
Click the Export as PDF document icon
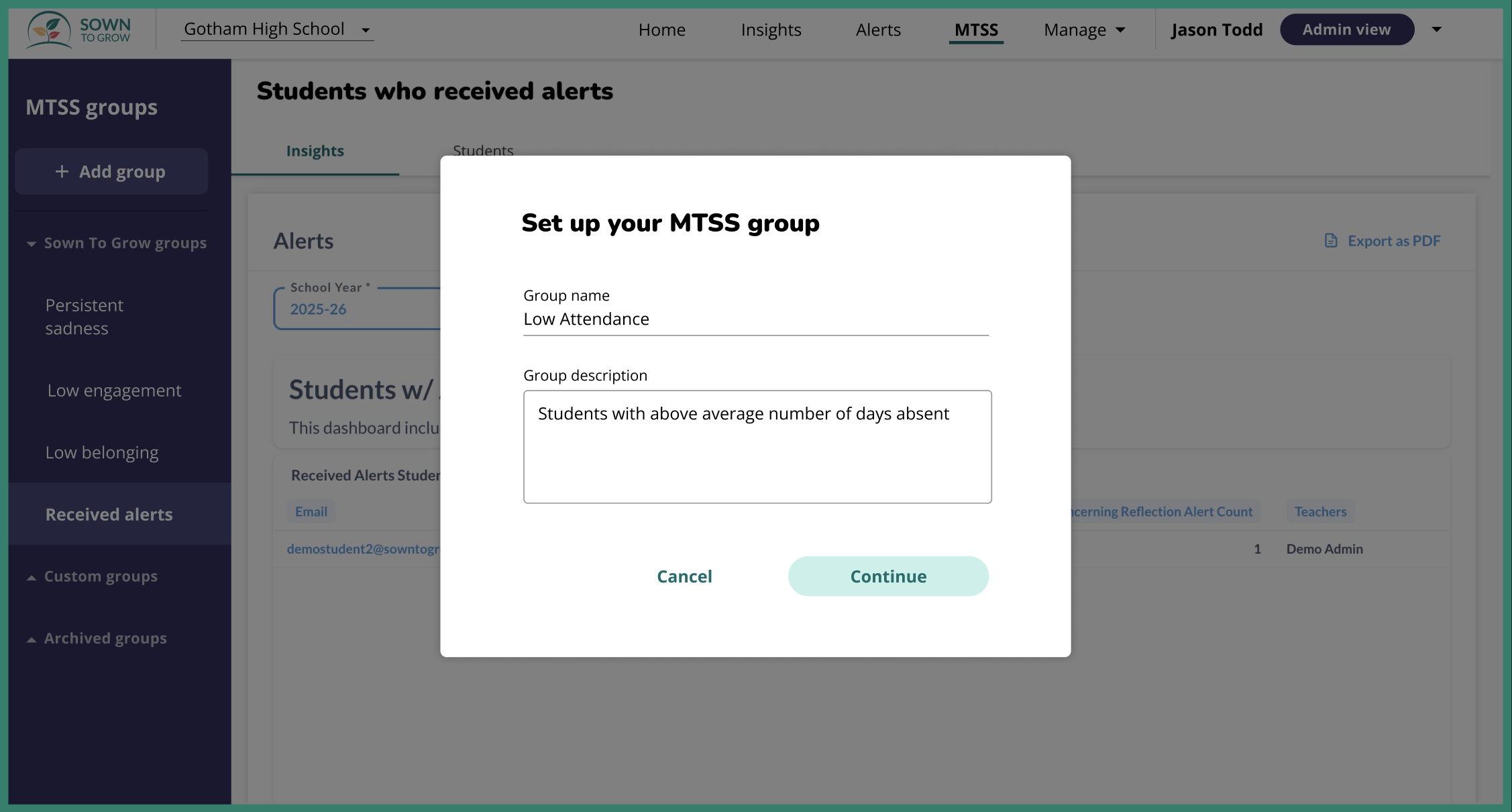[x=1331, y=241]
